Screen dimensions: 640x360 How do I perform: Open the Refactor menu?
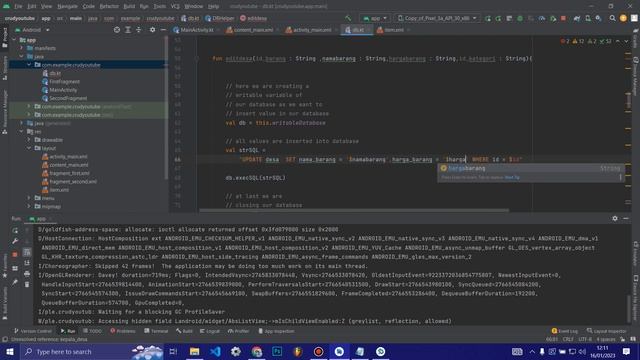[x=109, y=7]
